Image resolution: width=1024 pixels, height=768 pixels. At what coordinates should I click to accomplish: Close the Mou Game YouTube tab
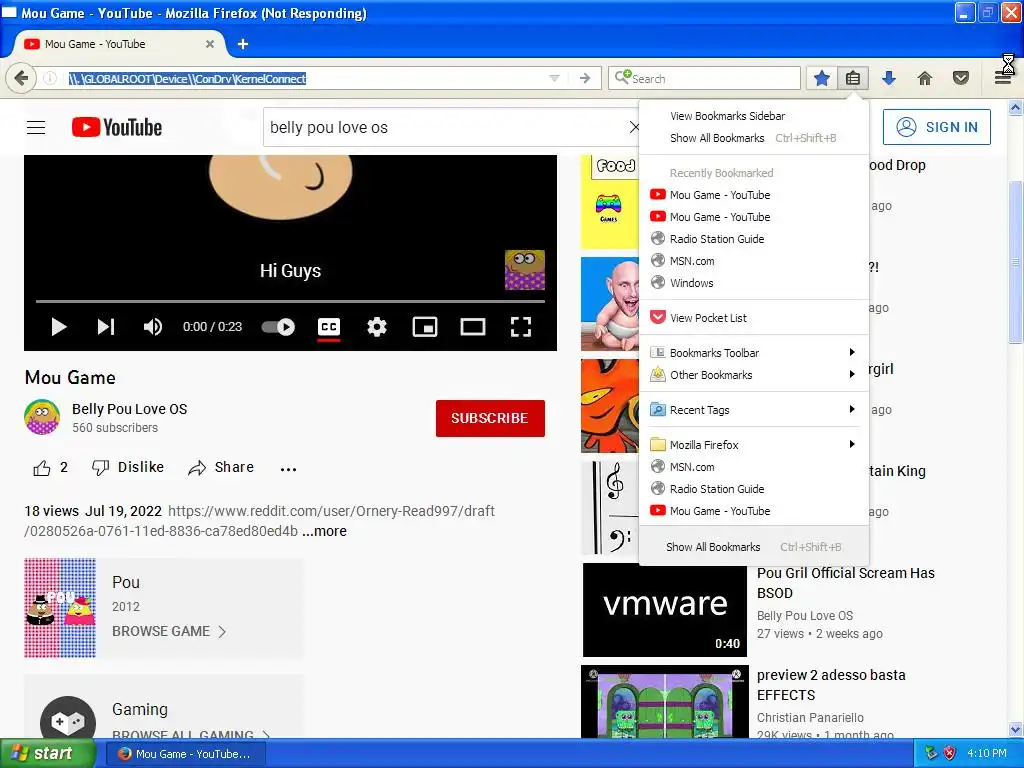pyautogui.click(x=210, y=44)
